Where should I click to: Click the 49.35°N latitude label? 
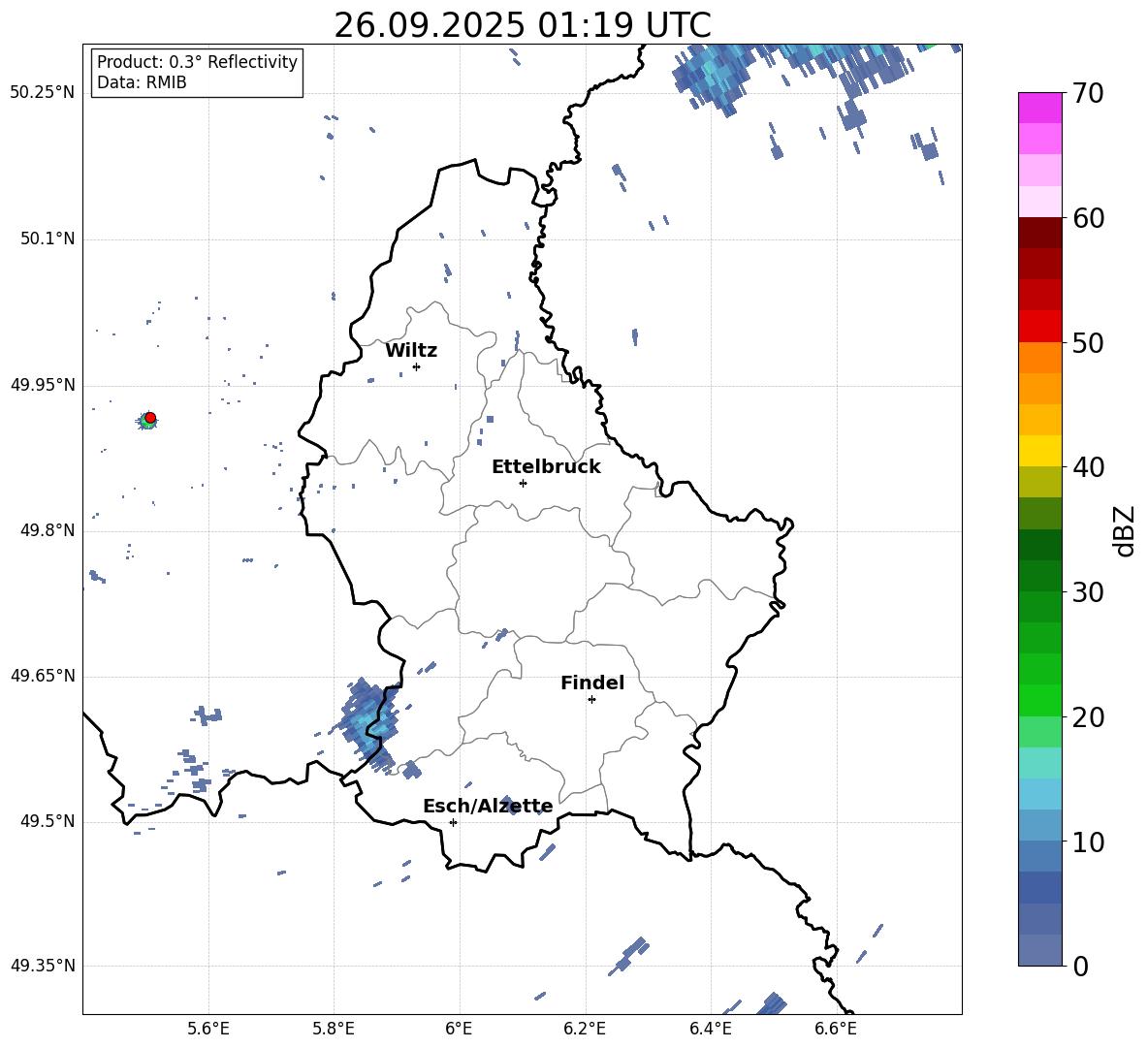pyautogui.click(x=43, y=966)
